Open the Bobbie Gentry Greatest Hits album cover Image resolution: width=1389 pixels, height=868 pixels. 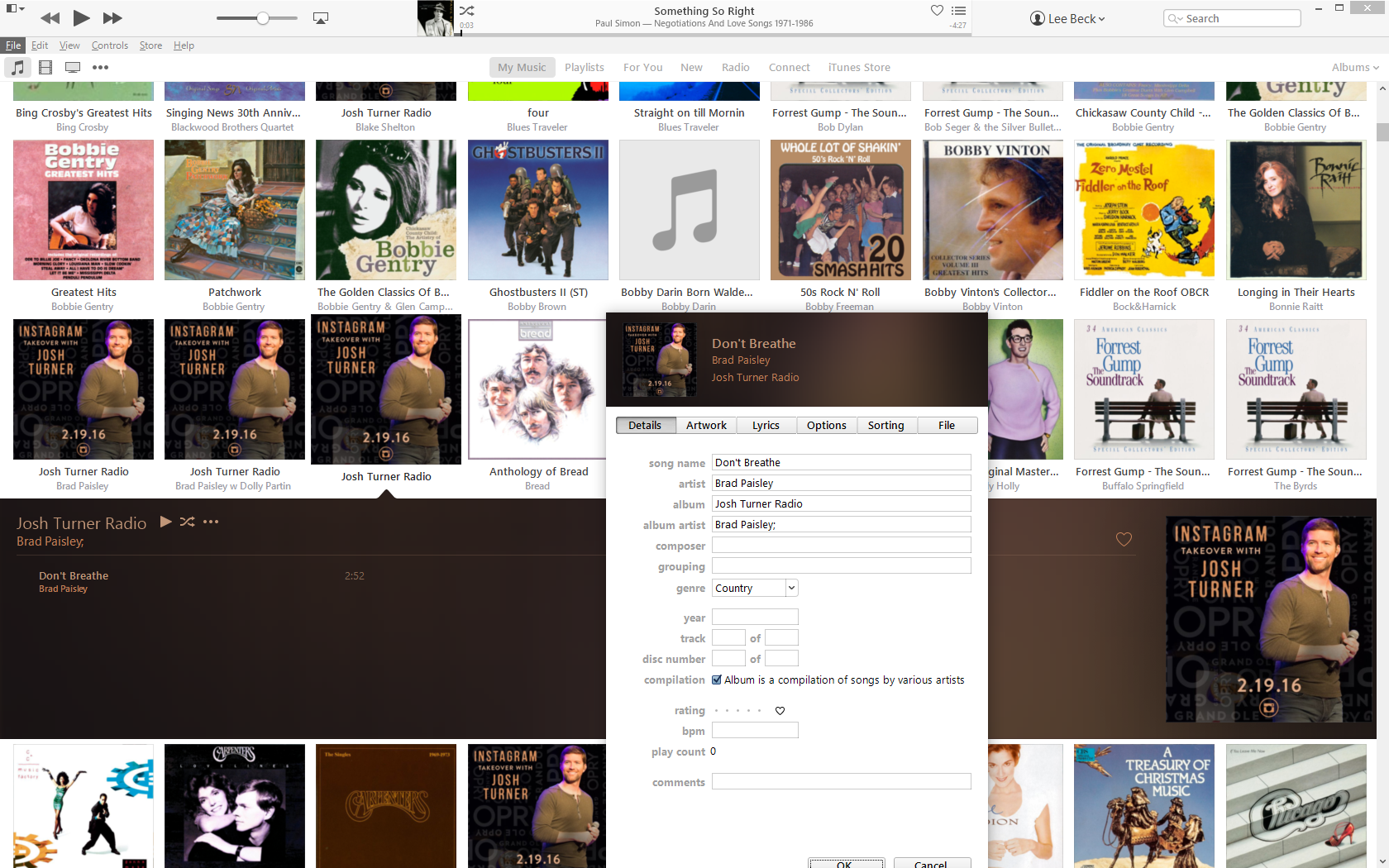coord(84,210)
